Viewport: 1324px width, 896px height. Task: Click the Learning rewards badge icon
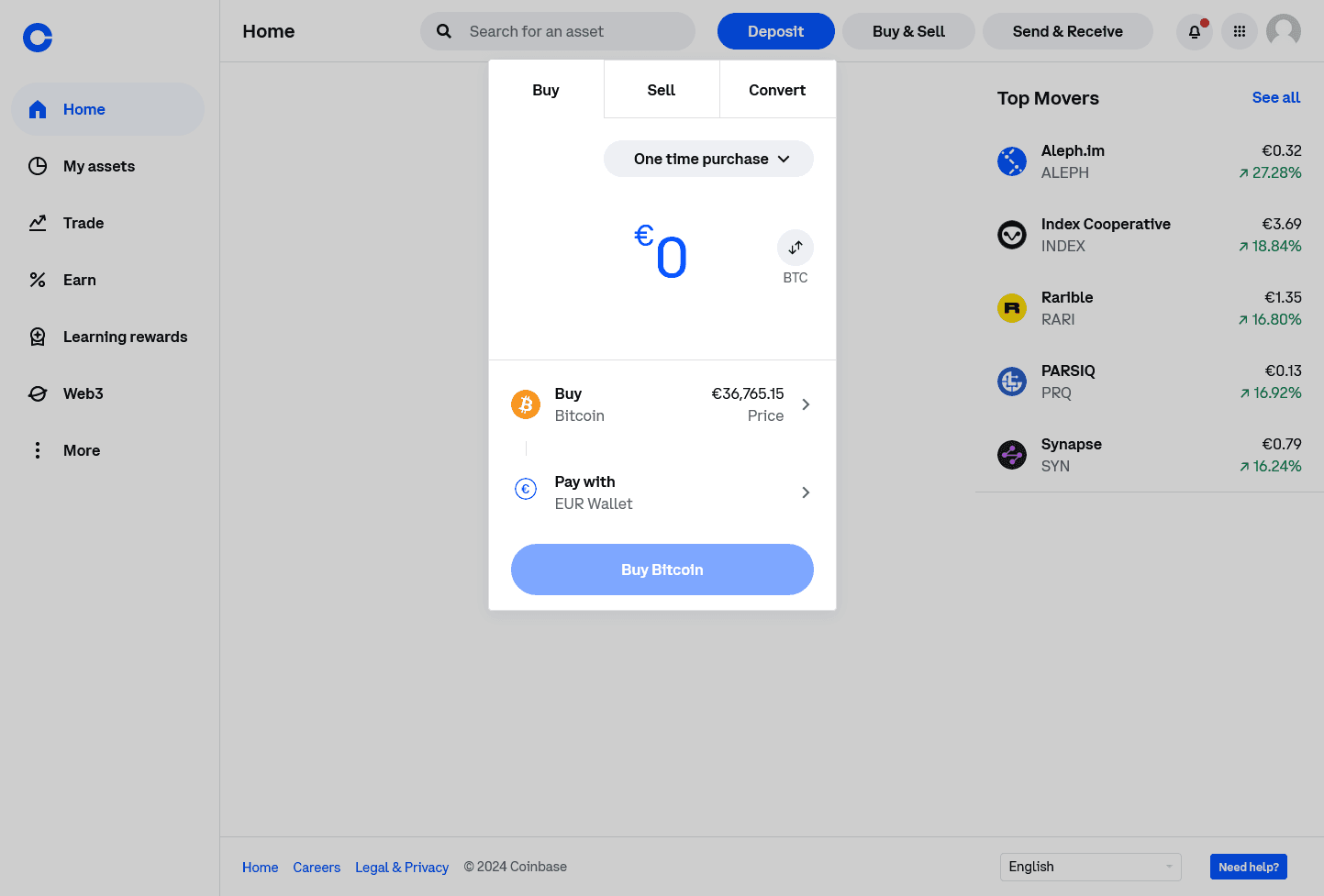38,337
